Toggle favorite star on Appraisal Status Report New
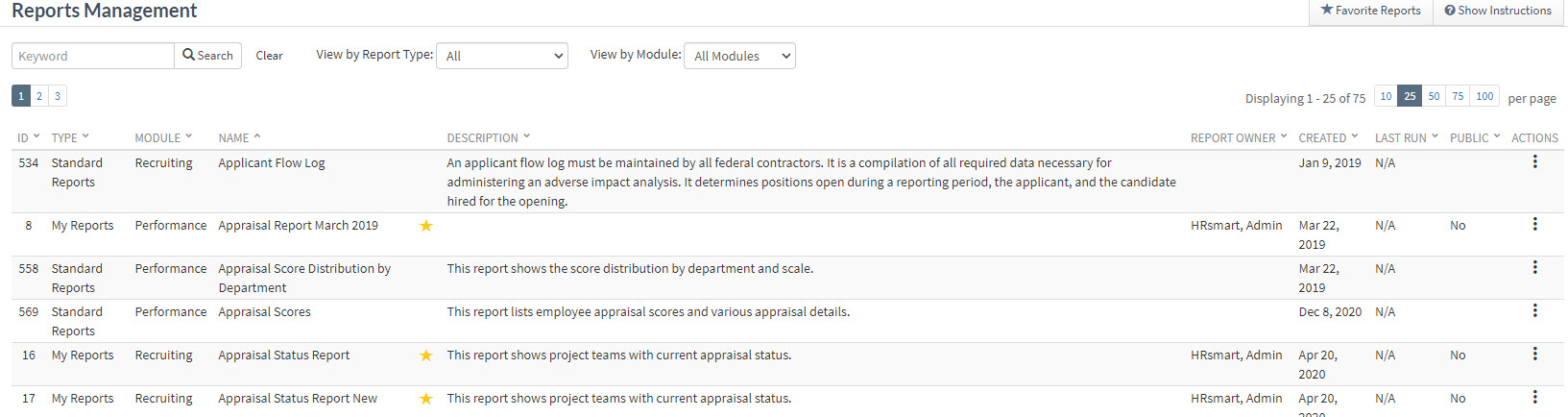Screen dimensions: 1568x417 pyautogui.click(x=426, y=399)
